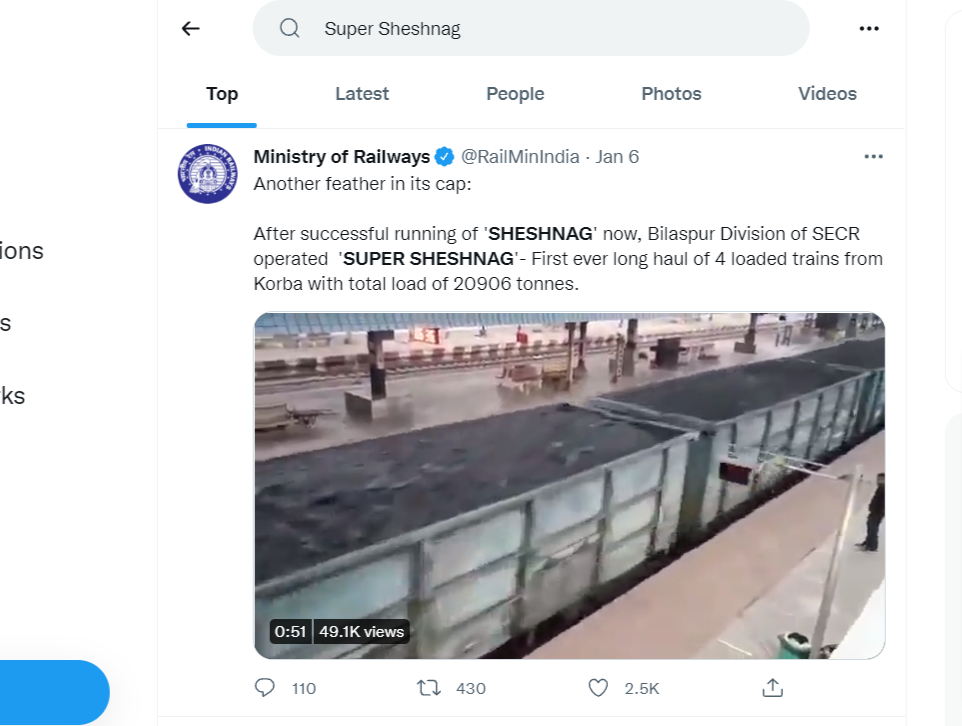Click the Jan 6 timestamp link
Image resolution: width=962 pixels, height=726 pixels.
[617, 157]
